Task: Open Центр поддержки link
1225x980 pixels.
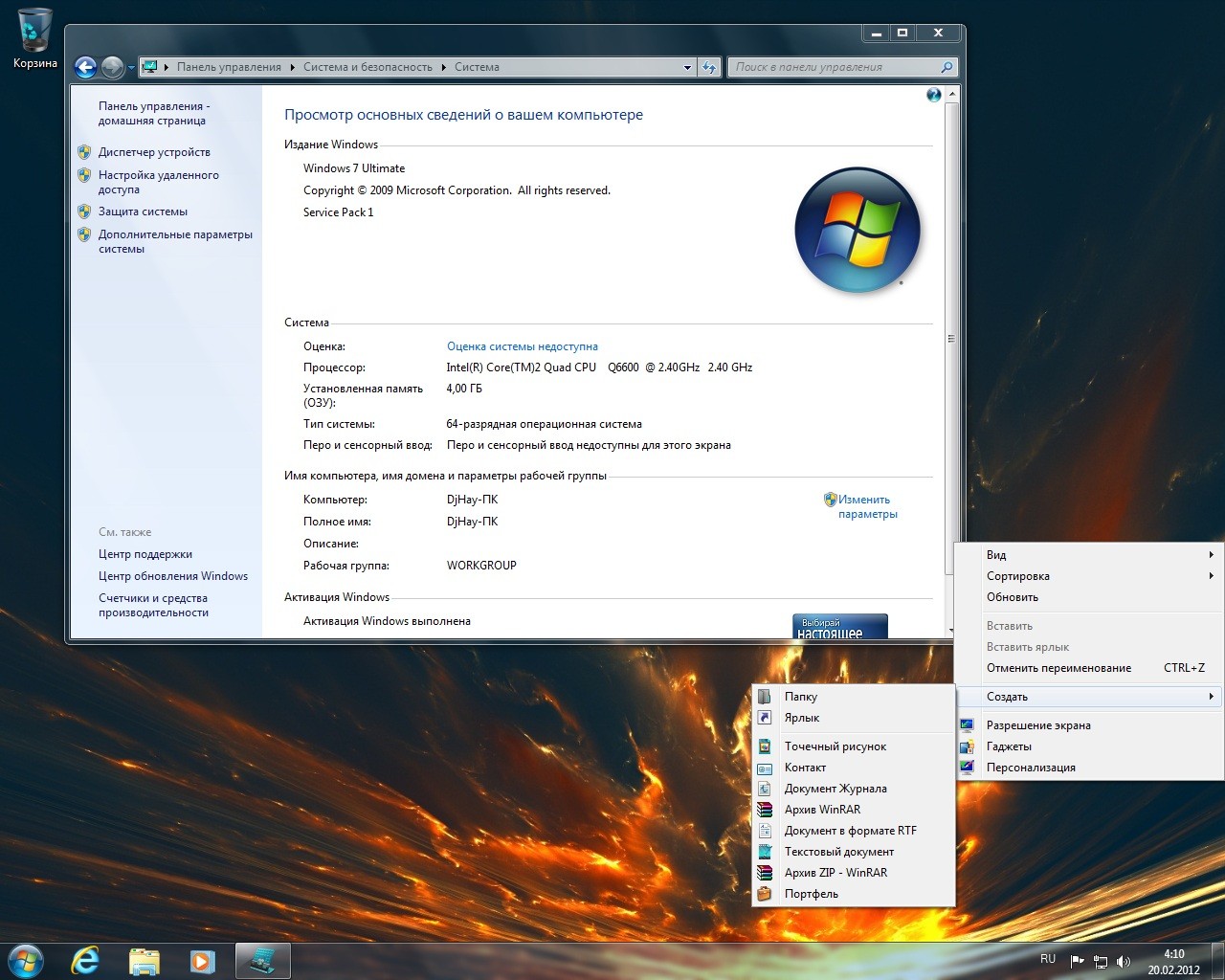Action: [145, 554]
